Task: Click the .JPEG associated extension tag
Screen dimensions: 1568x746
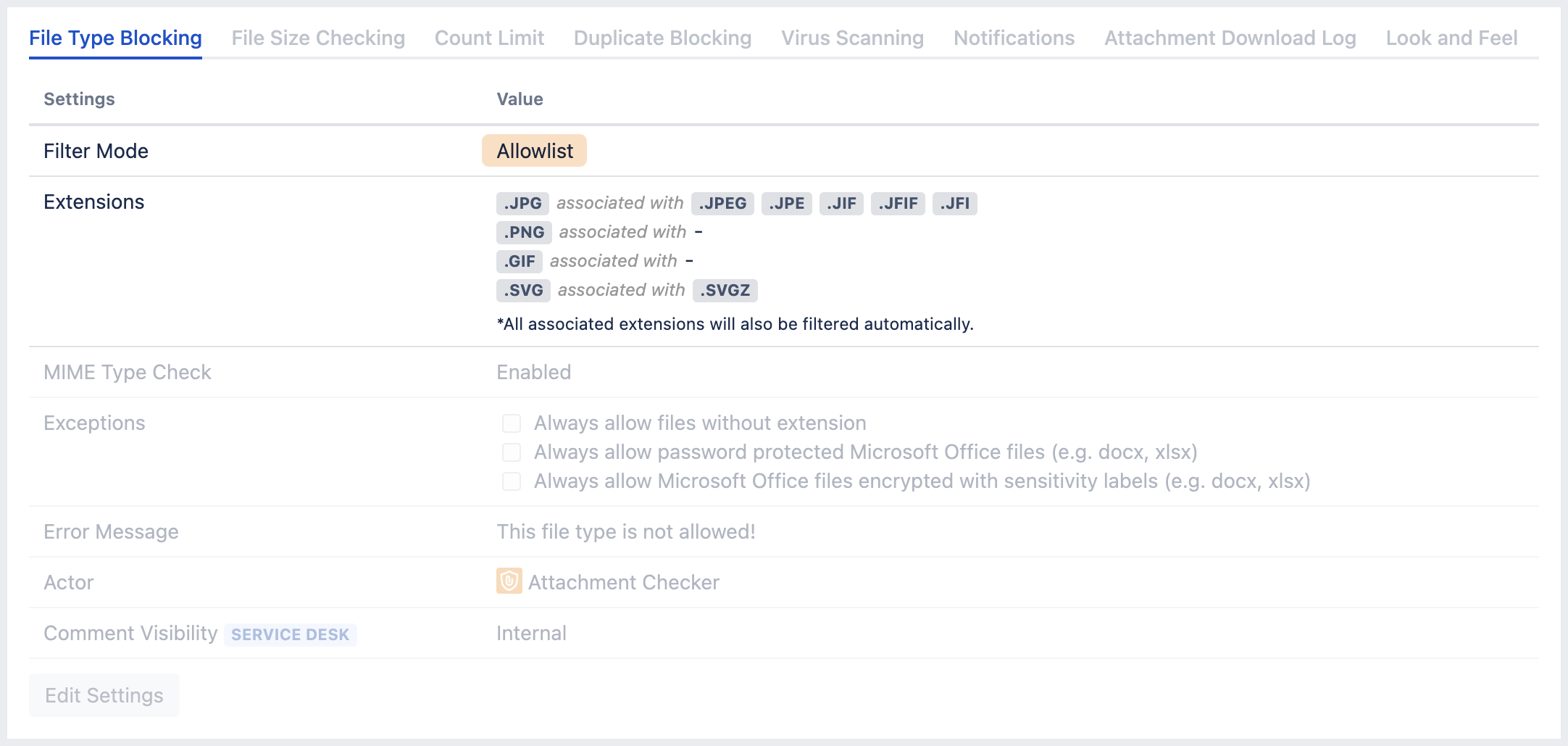Action: coord(722,203)
